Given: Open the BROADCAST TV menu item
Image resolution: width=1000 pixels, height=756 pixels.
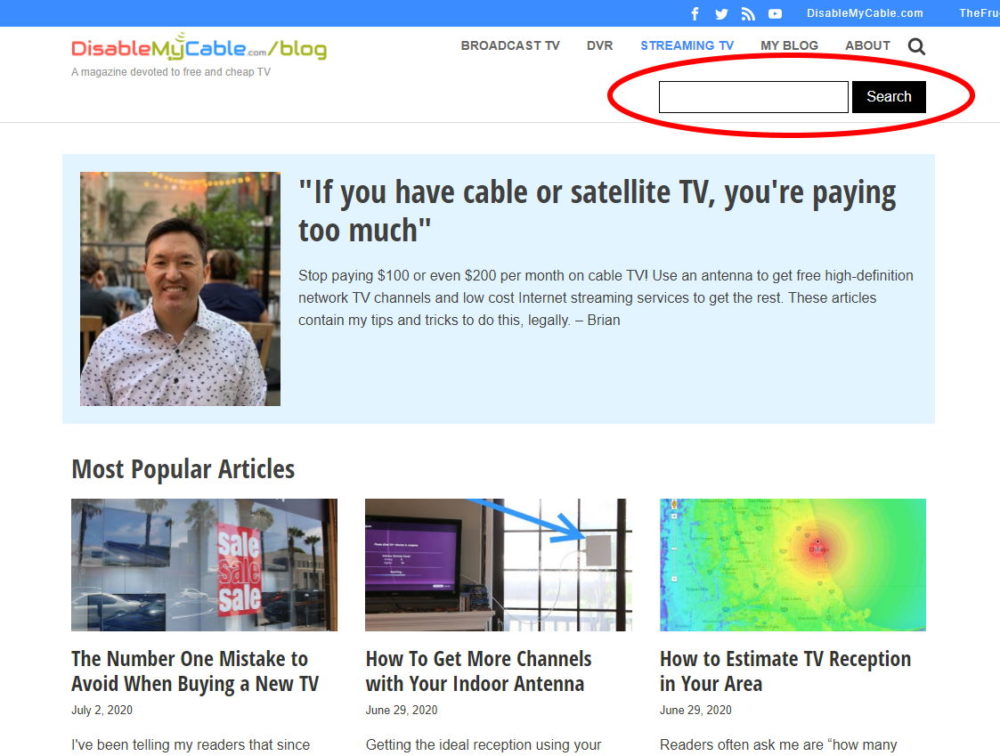Looking at the screenshot, I should click(x=510, y=45).
